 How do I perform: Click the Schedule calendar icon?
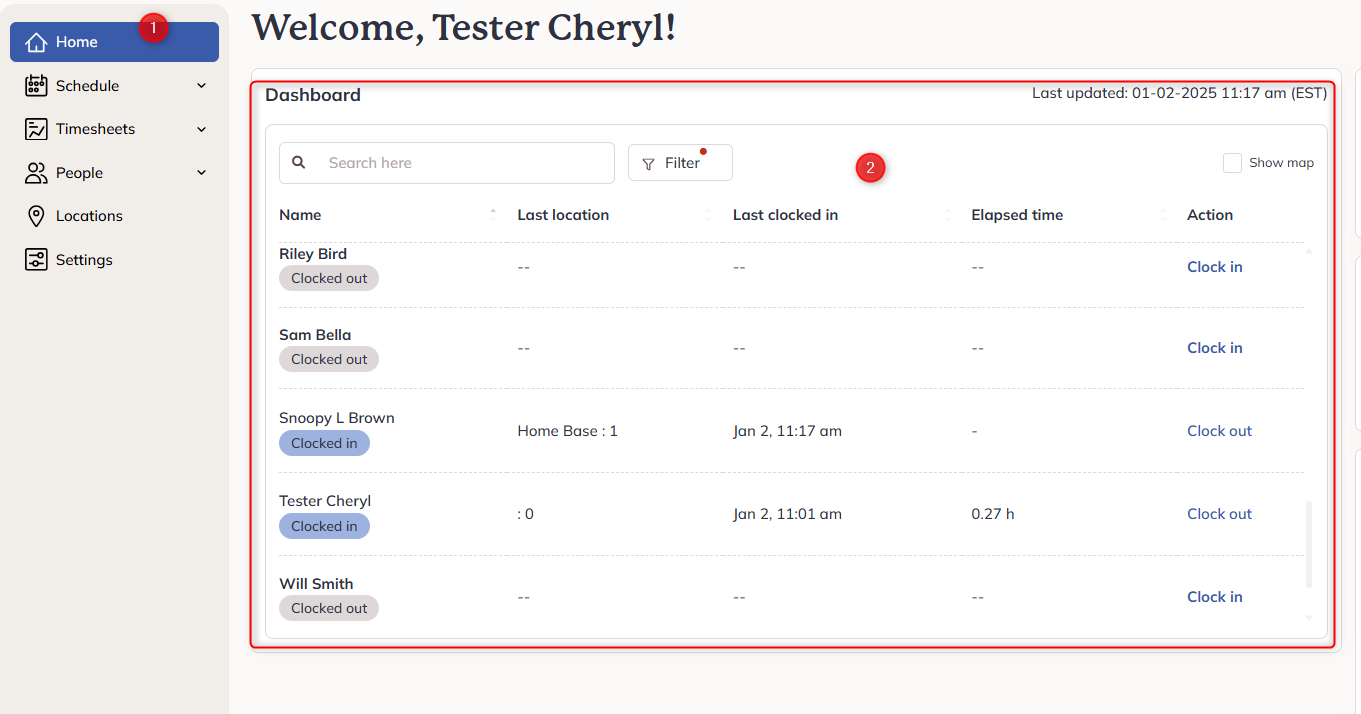tap(36, 86)
